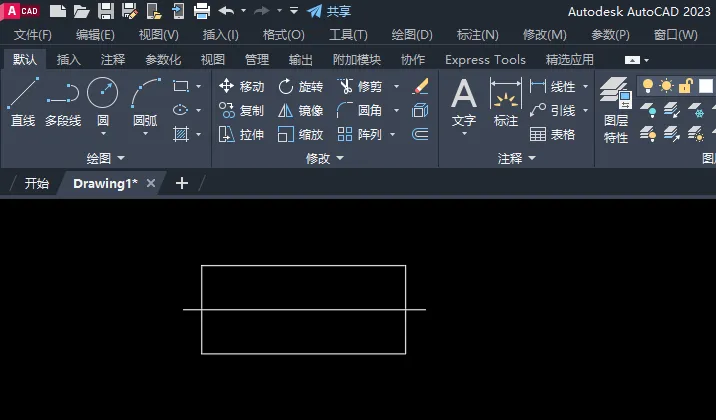716x420 pixels.
Task: Open the Linear (线性) dropdown arrow
Action: click(585, 86)
